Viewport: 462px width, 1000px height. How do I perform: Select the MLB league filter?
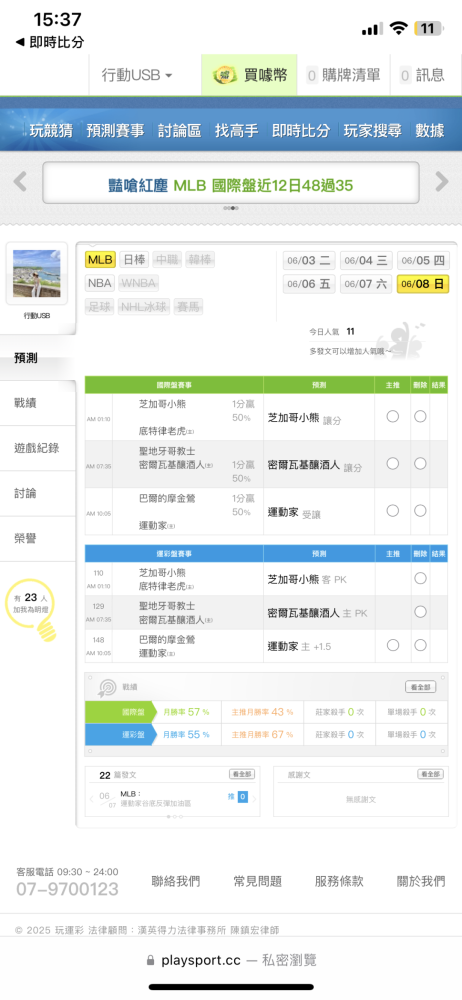100,260
